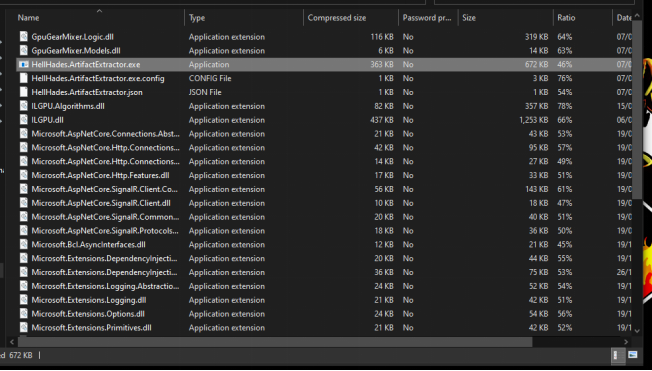The width and height of the screenshot is (652, 371).
Task: Select the file name HellHades.ArtifactExtractor.exe
Action: [86, 64]
